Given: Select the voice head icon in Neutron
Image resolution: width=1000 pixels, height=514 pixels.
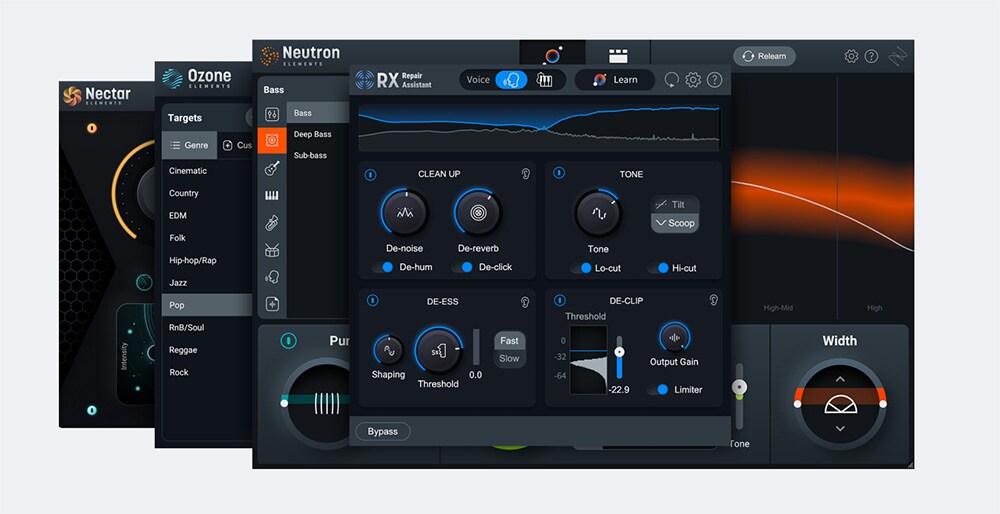Looking at the screenshot, I should 272,277.
